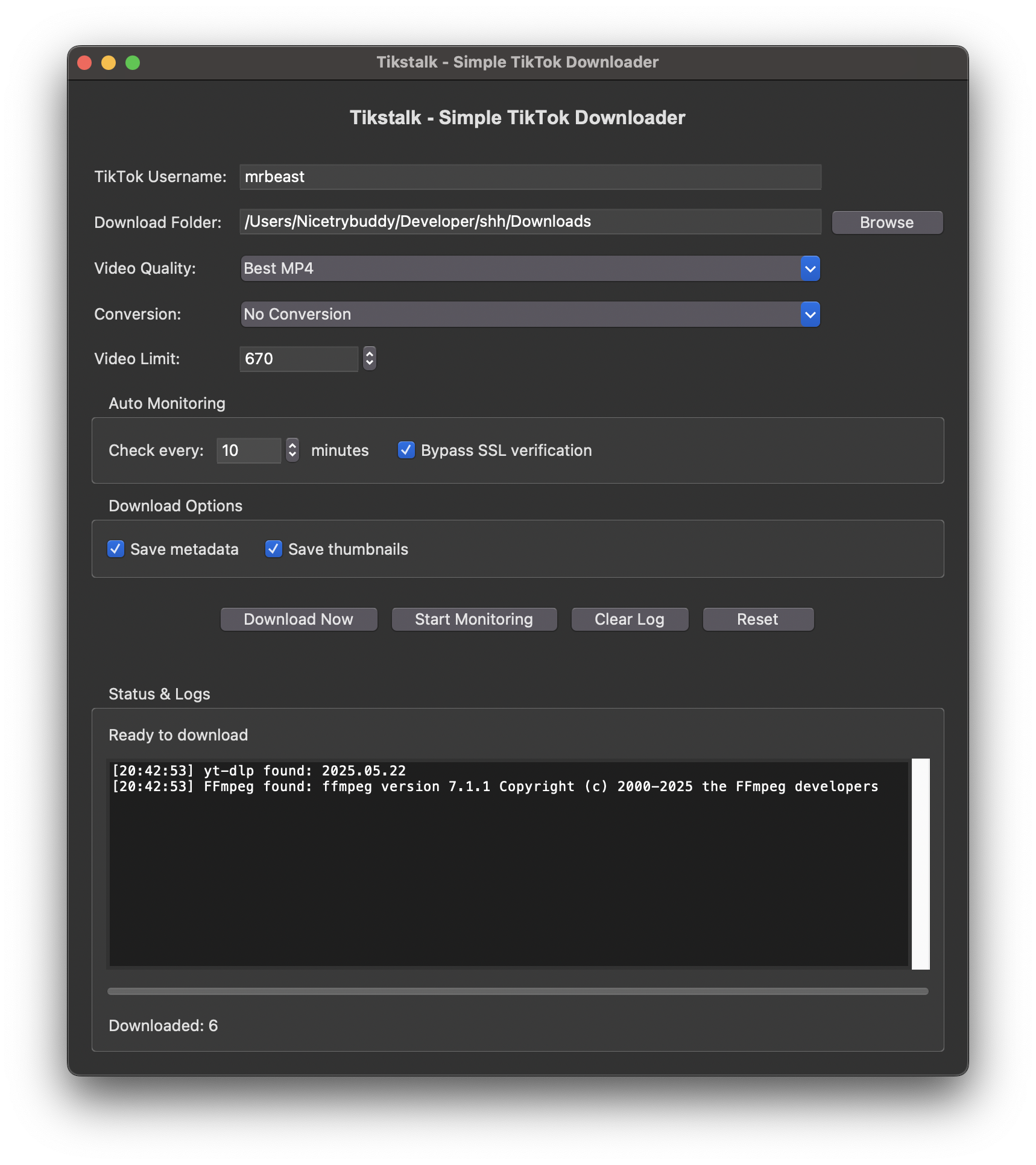The image size is (1036, 1165).
Task: Click the FFmpeg found log line
Action: pos(495,786)
